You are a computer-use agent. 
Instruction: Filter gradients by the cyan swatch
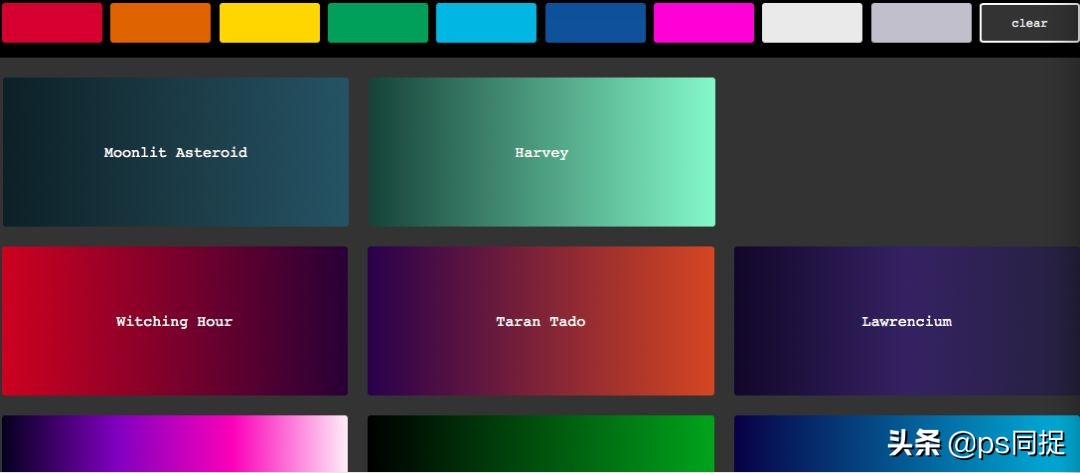click(x=486, y=23)
